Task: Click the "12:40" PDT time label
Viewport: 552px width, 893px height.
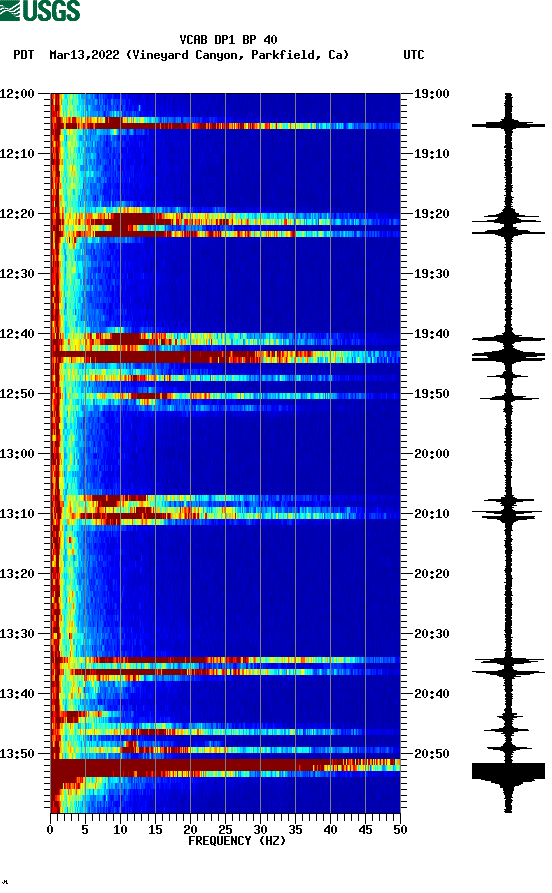Action: click(18, 333)
